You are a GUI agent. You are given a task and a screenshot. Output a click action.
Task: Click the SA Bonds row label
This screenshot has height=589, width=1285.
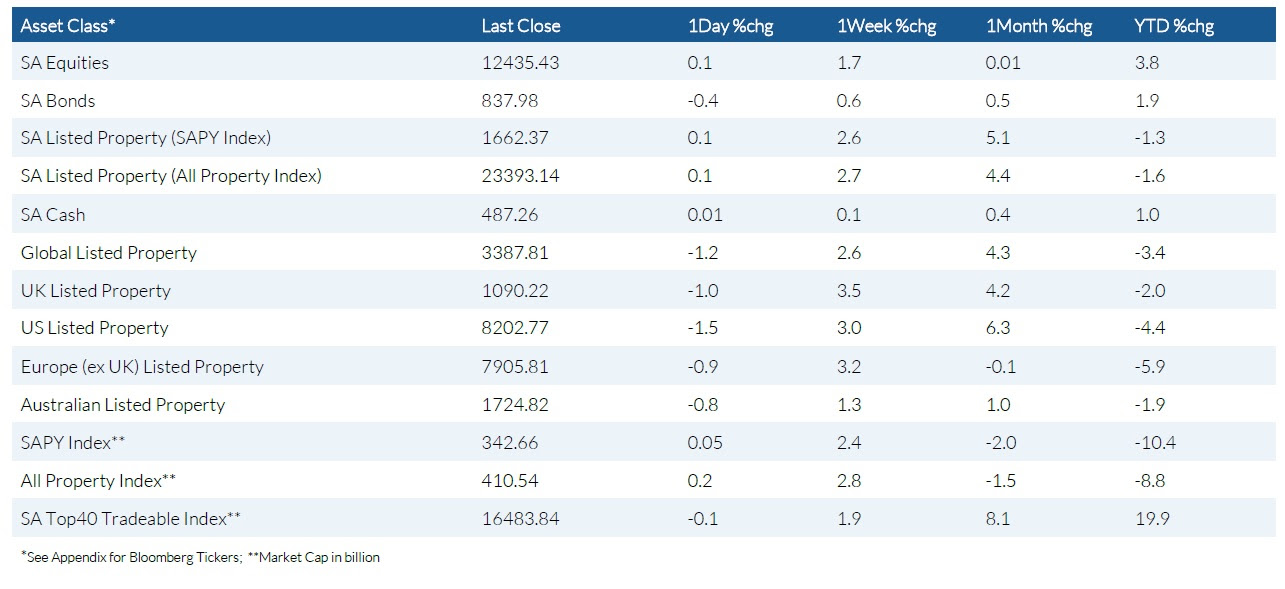pos(58,101)
